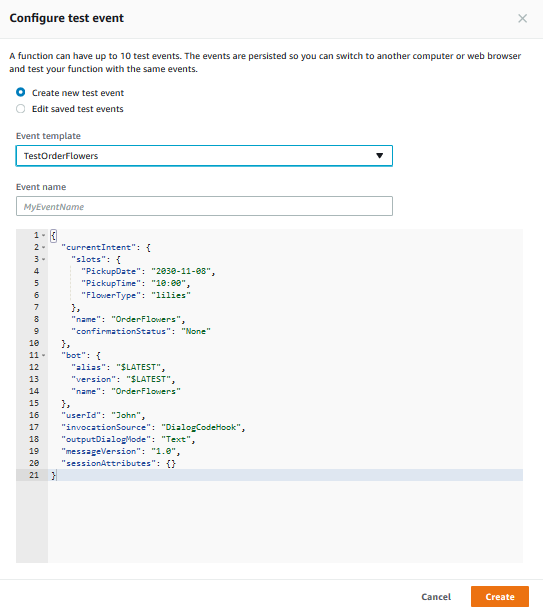Open the Event template dropdown
Viewport: 543px width, 614px height.
pos(204,156)
